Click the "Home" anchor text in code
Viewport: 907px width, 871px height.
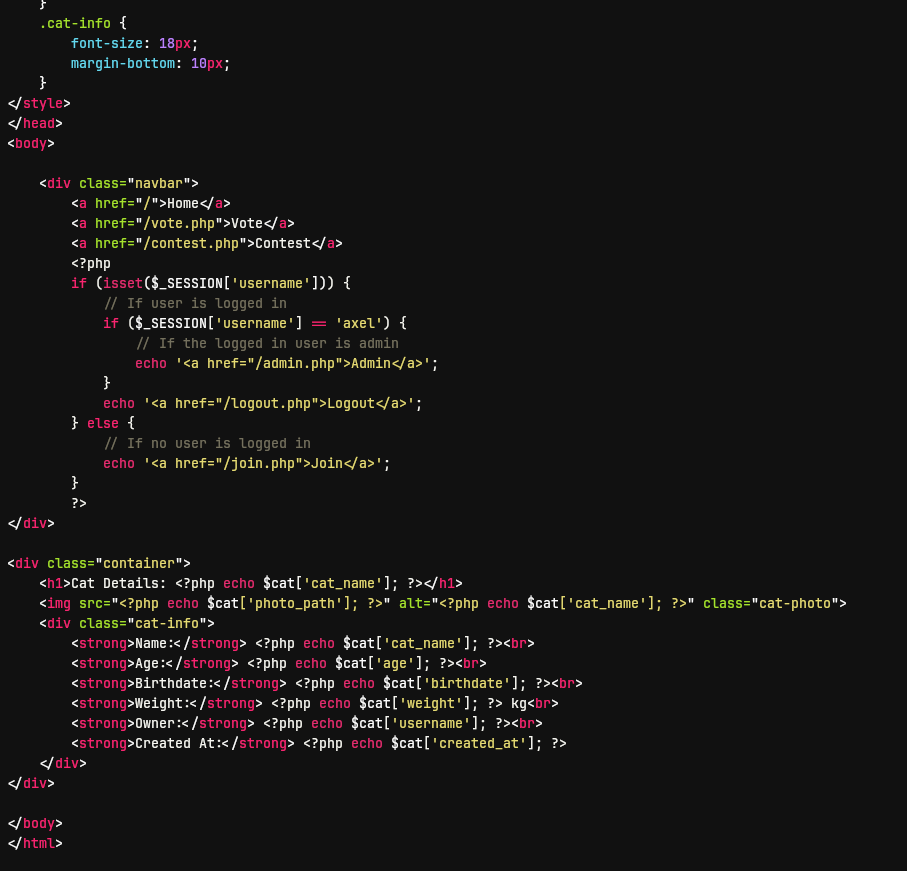(183, 203)
